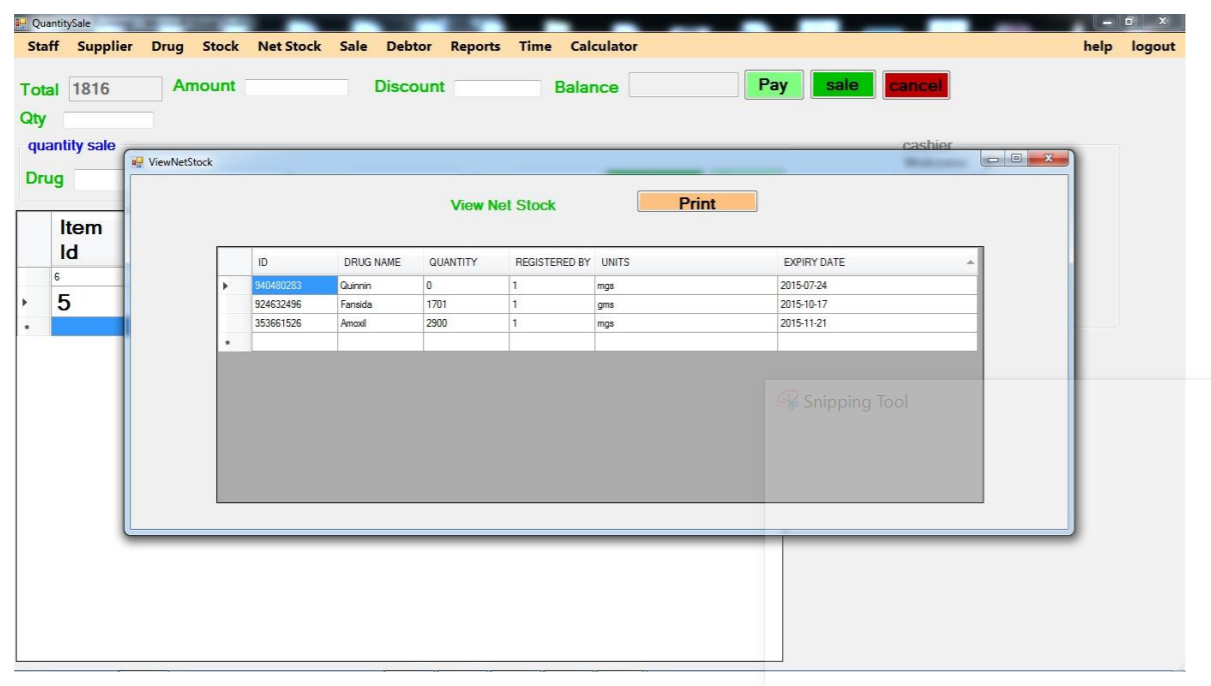Click the red cancel button
Screen dimensions: 1211x686
916,85
